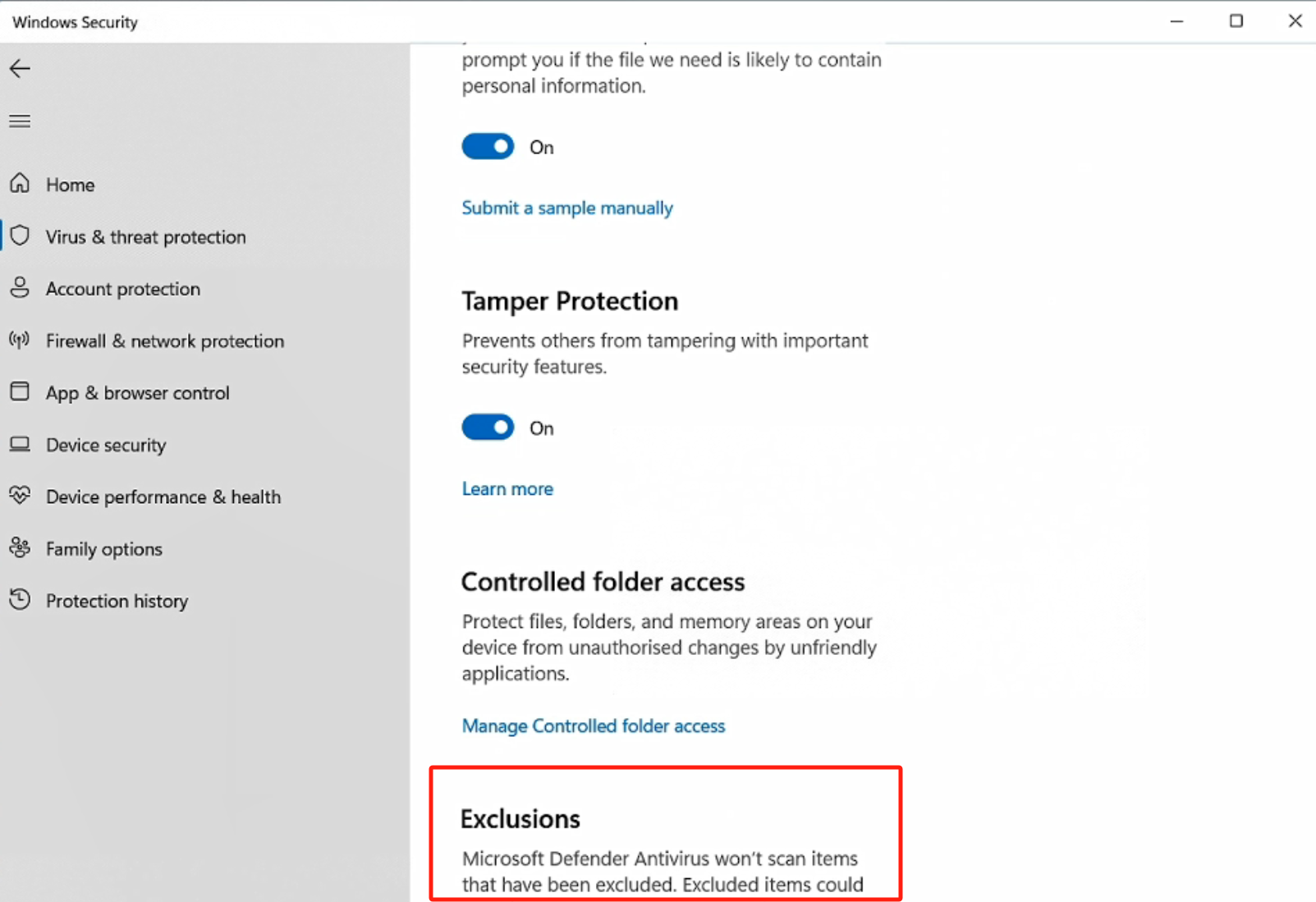Open Submit a sample manually link
Viewport: 1316px width, 902px height.
point(567,208)
